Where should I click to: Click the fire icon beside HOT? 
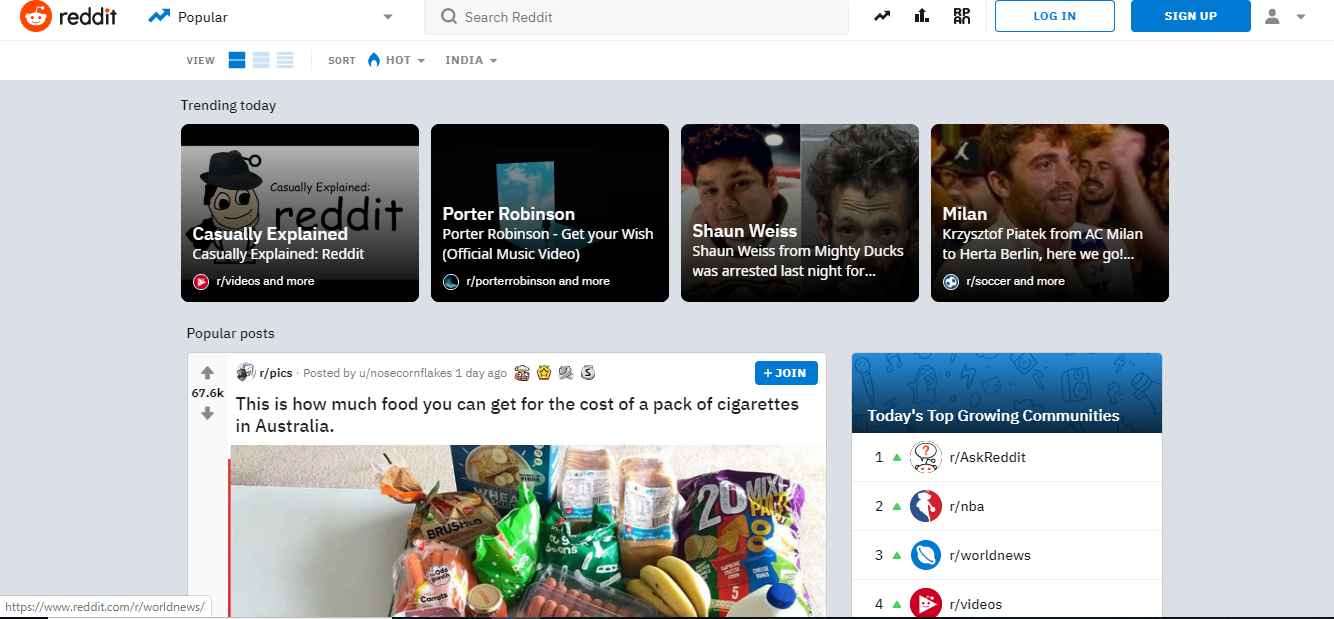374,60
